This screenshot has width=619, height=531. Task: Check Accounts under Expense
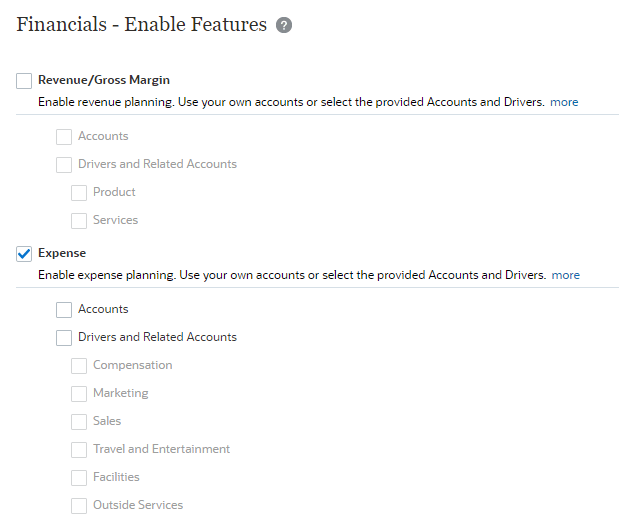pyautogui.click(x=64, y=310)
